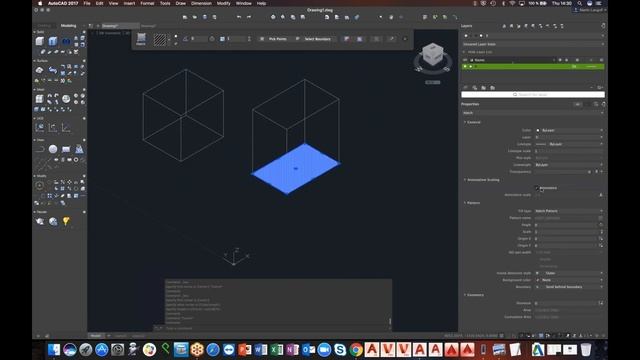Select the rectangle draw tool
Image resolution: width=640 pixels, height=360 pixels.
66,149
